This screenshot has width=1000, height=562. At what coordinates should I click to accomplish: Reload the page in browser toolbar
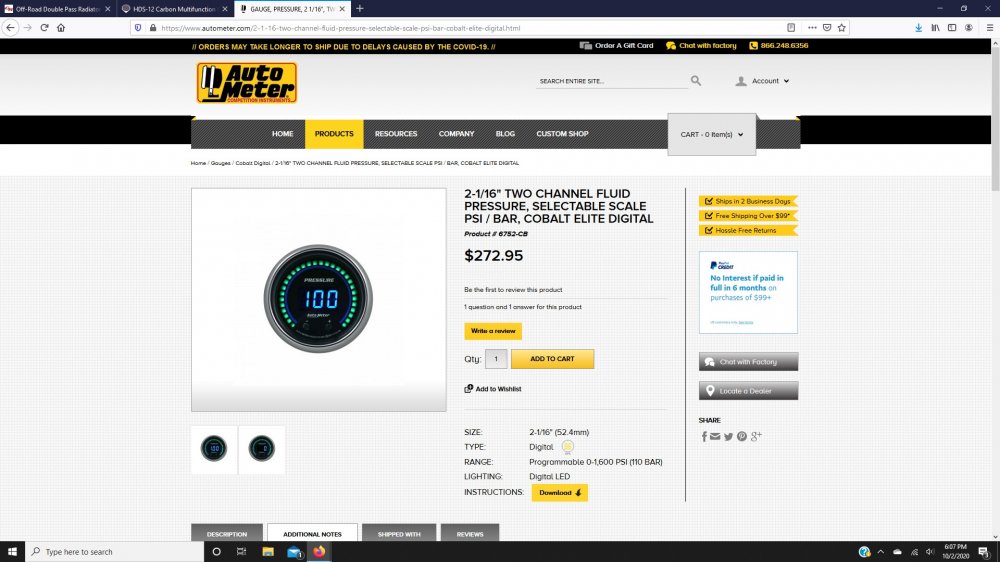tap(44, 28)
